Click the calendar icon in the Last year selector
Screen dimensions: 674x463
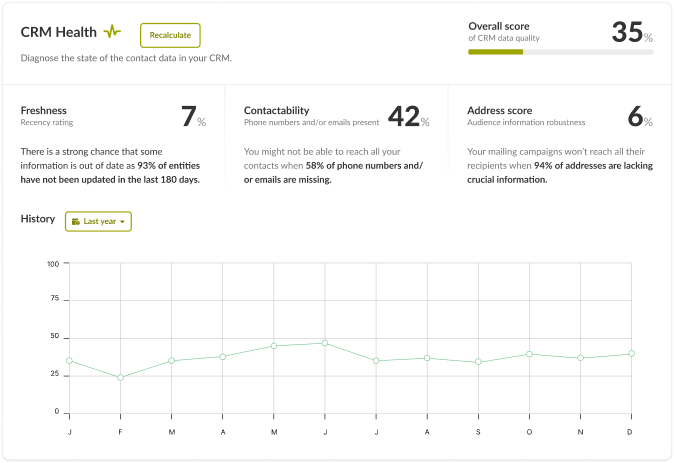(x=75, y=221)
